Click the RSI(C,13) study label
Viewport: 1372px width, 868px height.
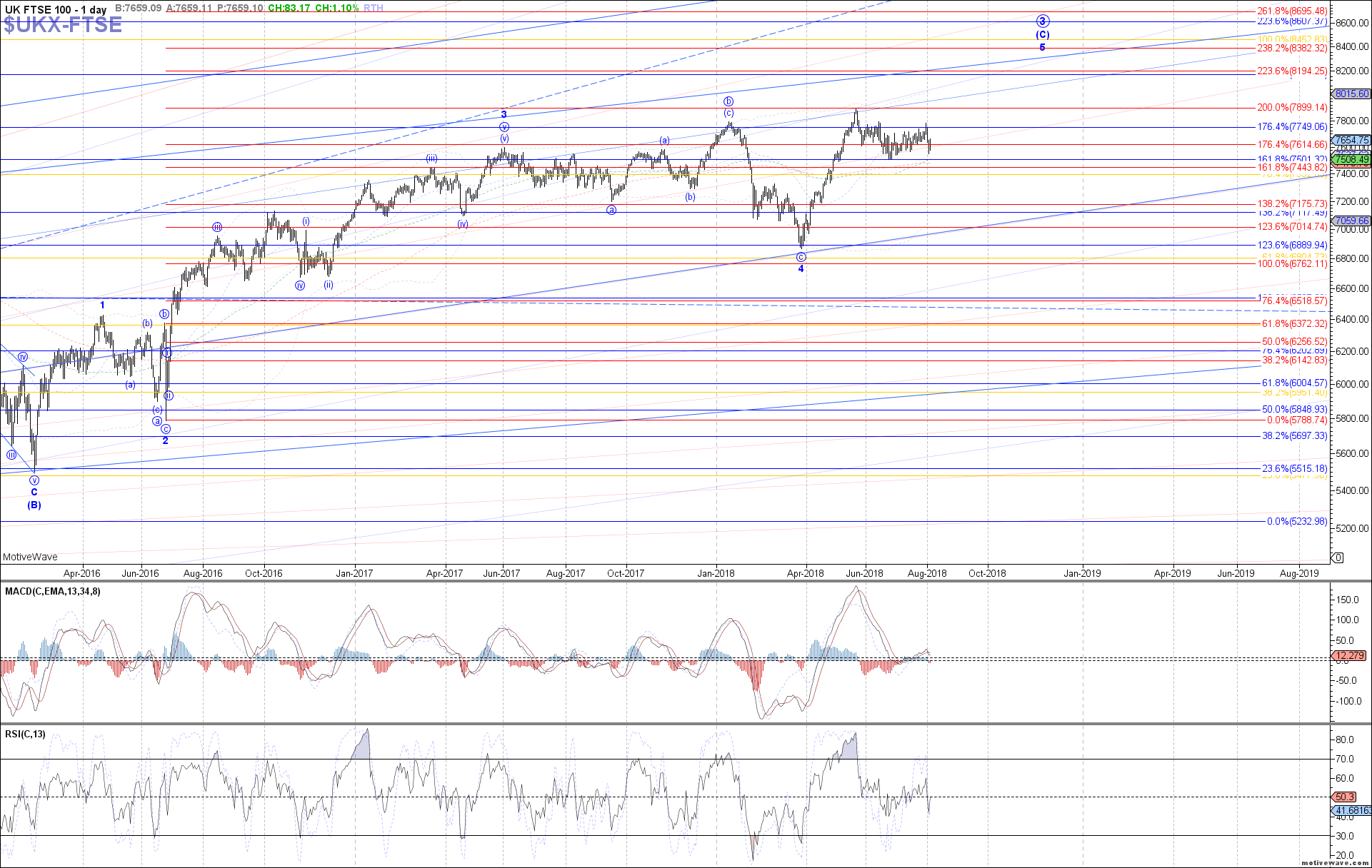[25, 735]
